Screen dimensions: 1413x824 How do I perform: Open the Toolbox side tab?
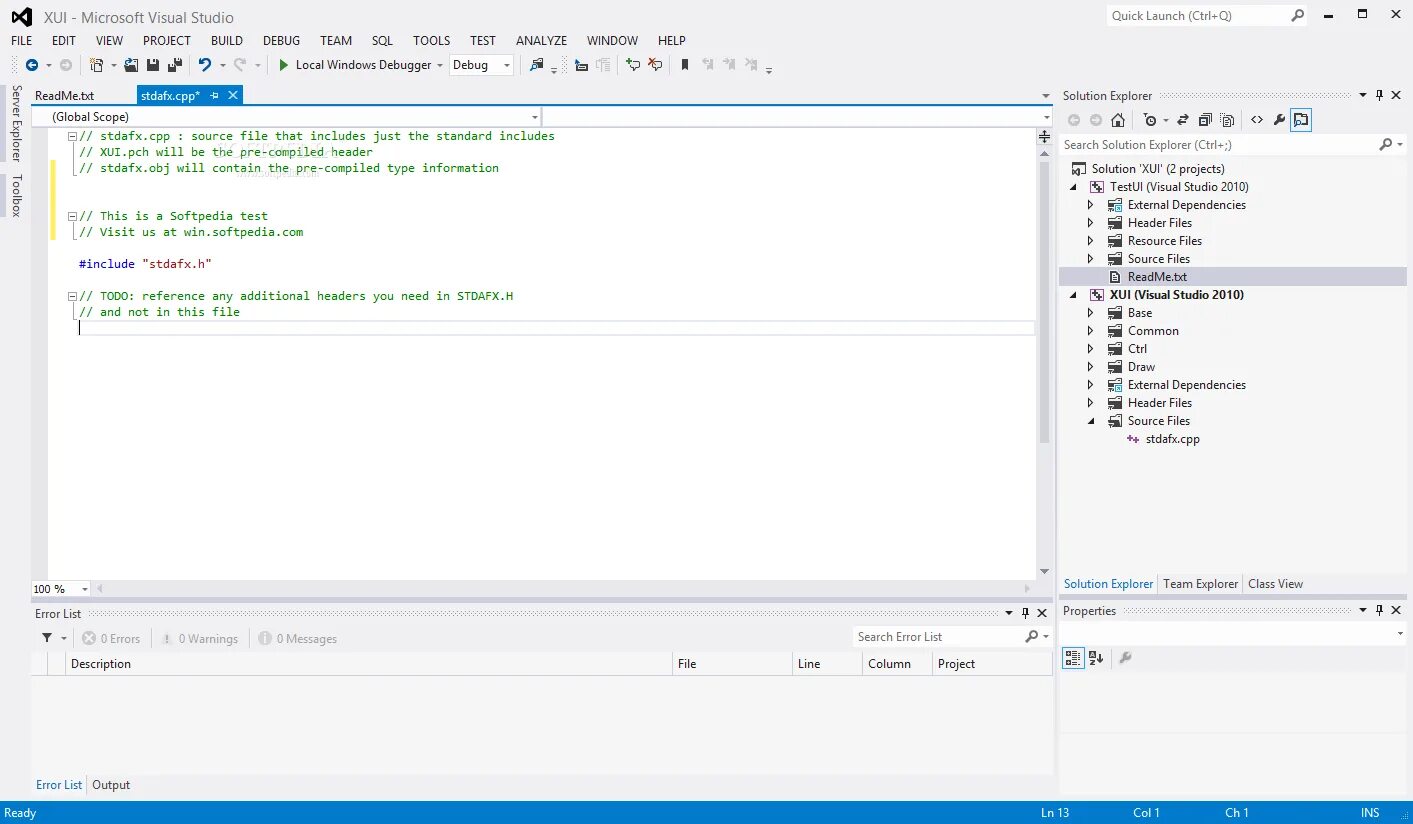pyautogui.click(x=16, y=195)
